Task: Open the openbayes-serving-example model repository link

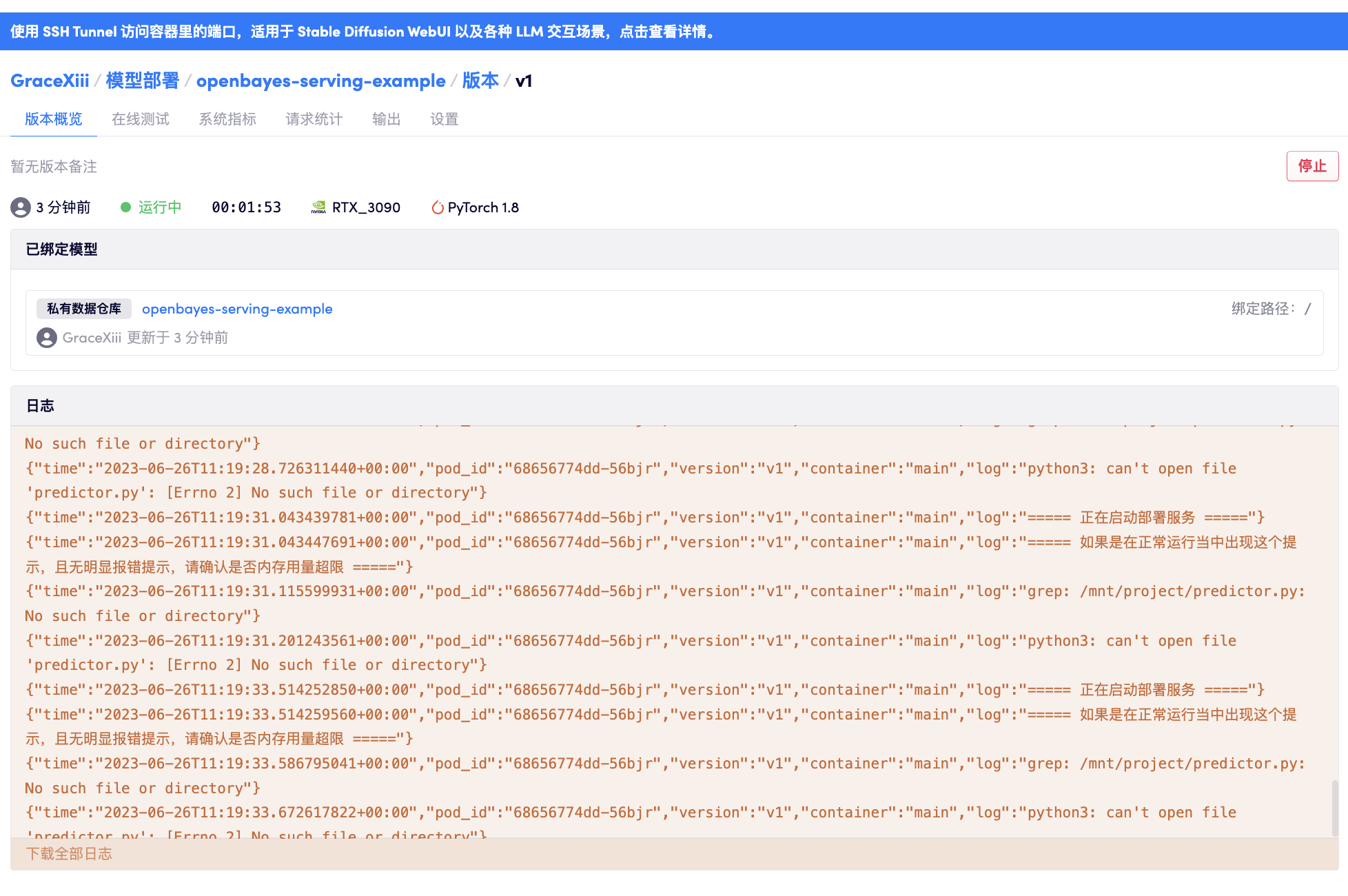Action: pos(237,309)
